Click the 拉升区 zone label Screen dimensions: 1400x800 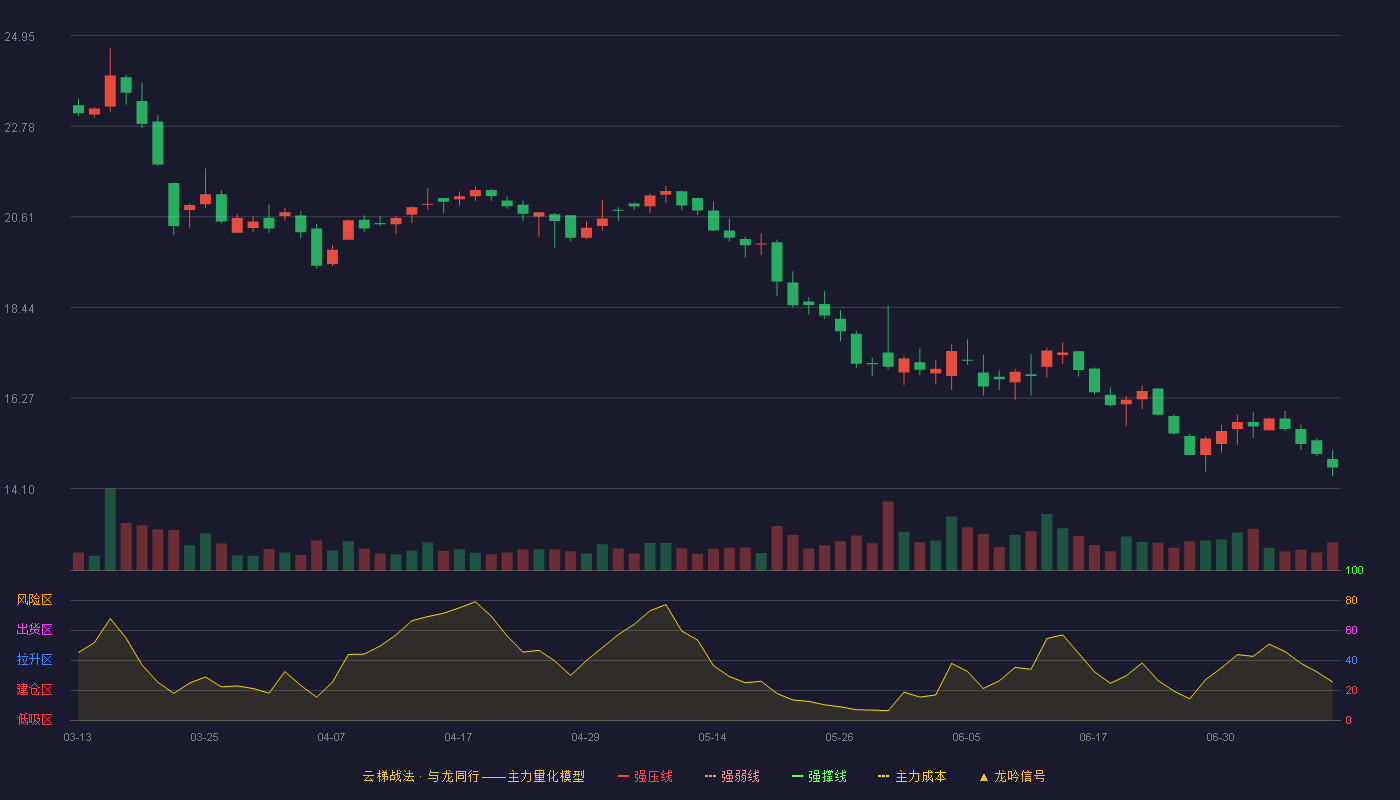coord(34,660)
